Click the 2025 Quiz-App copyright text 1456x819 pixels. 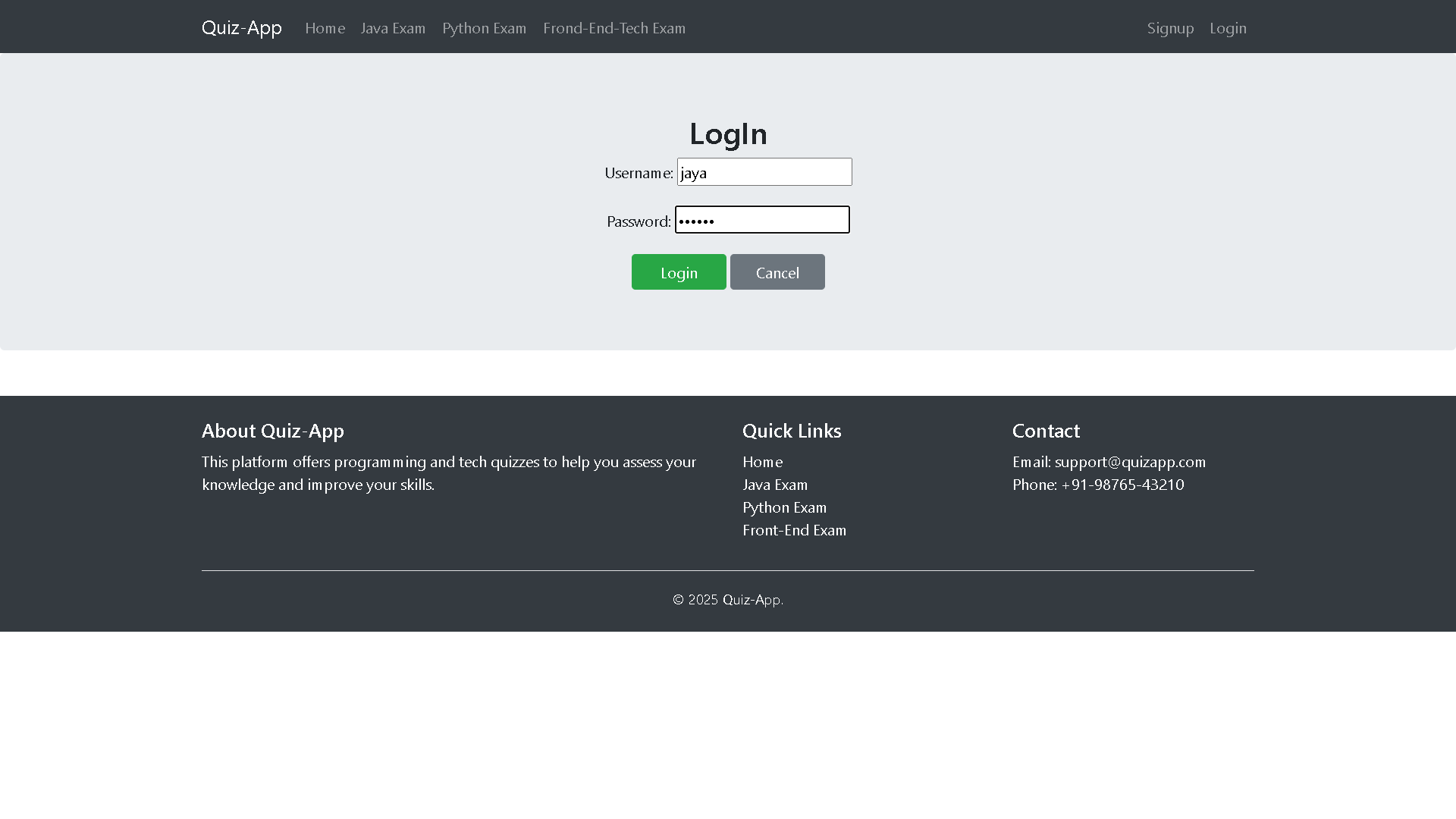(727, 599)
